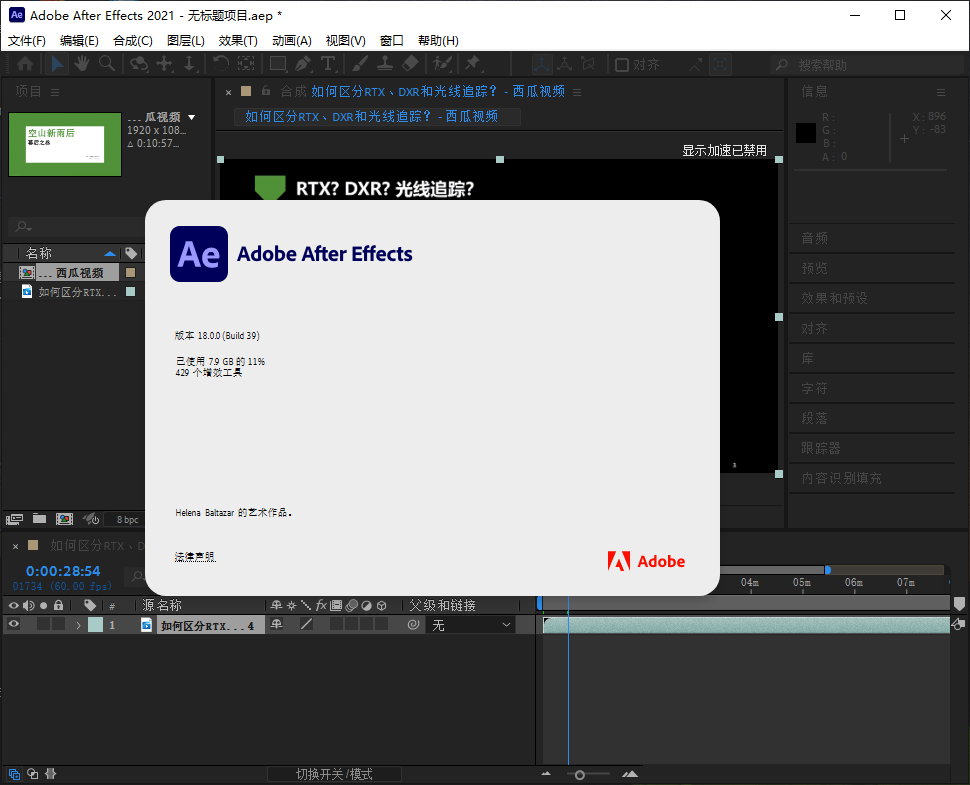Select the Roto Brush tool
Image resolution: width=970 pixels, height=785 pixels.
coord(442,64)
